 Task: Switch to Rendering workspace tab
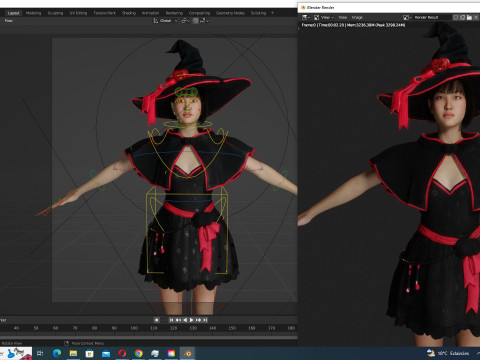pyautogui.click(x=174, y=13)
